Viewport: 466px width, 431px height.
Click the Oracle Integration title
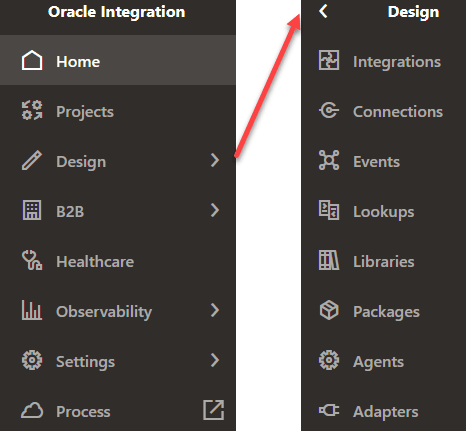pos(117,12)
